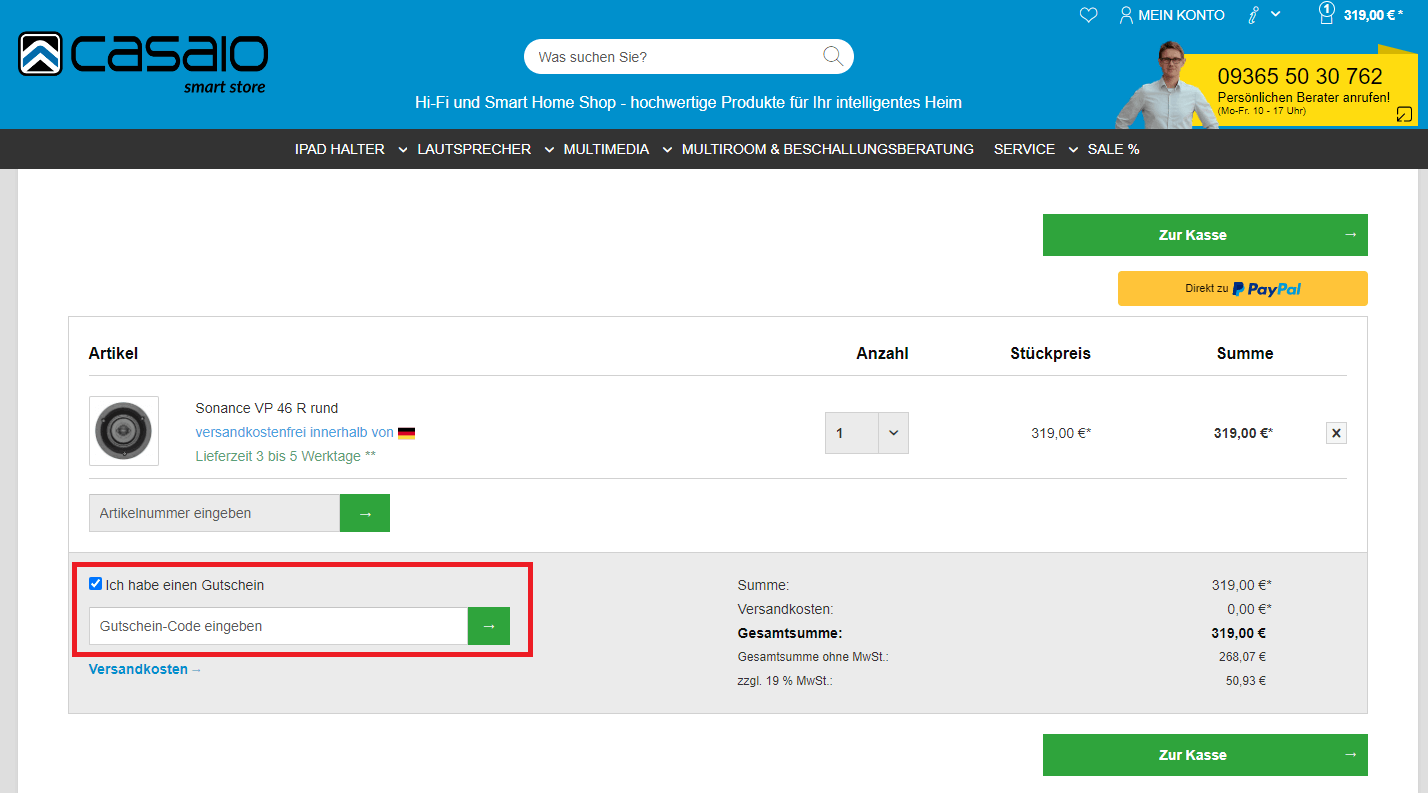Image resolution: width=1428 pixels, height=793 pixels.
Task: Open MULTIMEDIA menu
Action: 606,149
